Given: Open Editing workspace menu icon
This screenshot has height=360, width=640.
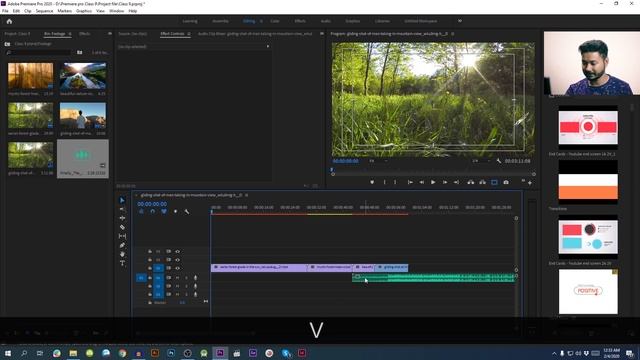Looking at the screenshot, I should point(261,21).
